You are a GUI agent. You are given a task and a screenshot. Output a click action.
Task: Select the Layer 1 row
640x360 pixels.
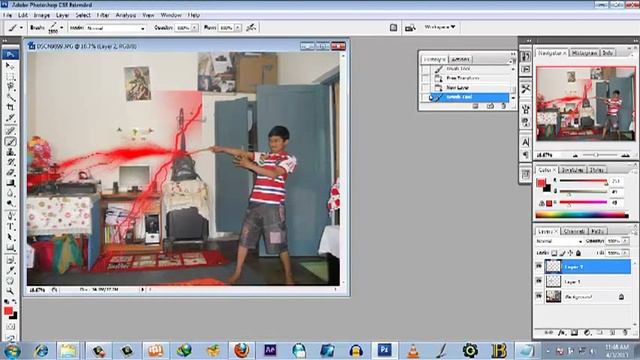point(582,281)
